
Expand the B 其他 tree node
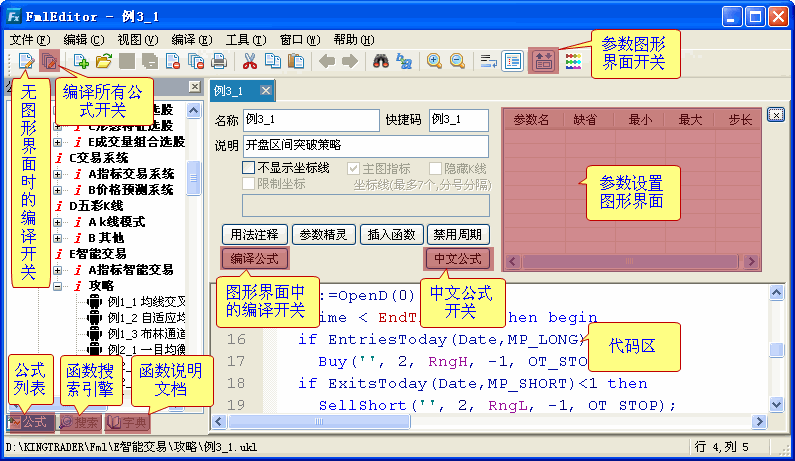click(x=58, y=237)
